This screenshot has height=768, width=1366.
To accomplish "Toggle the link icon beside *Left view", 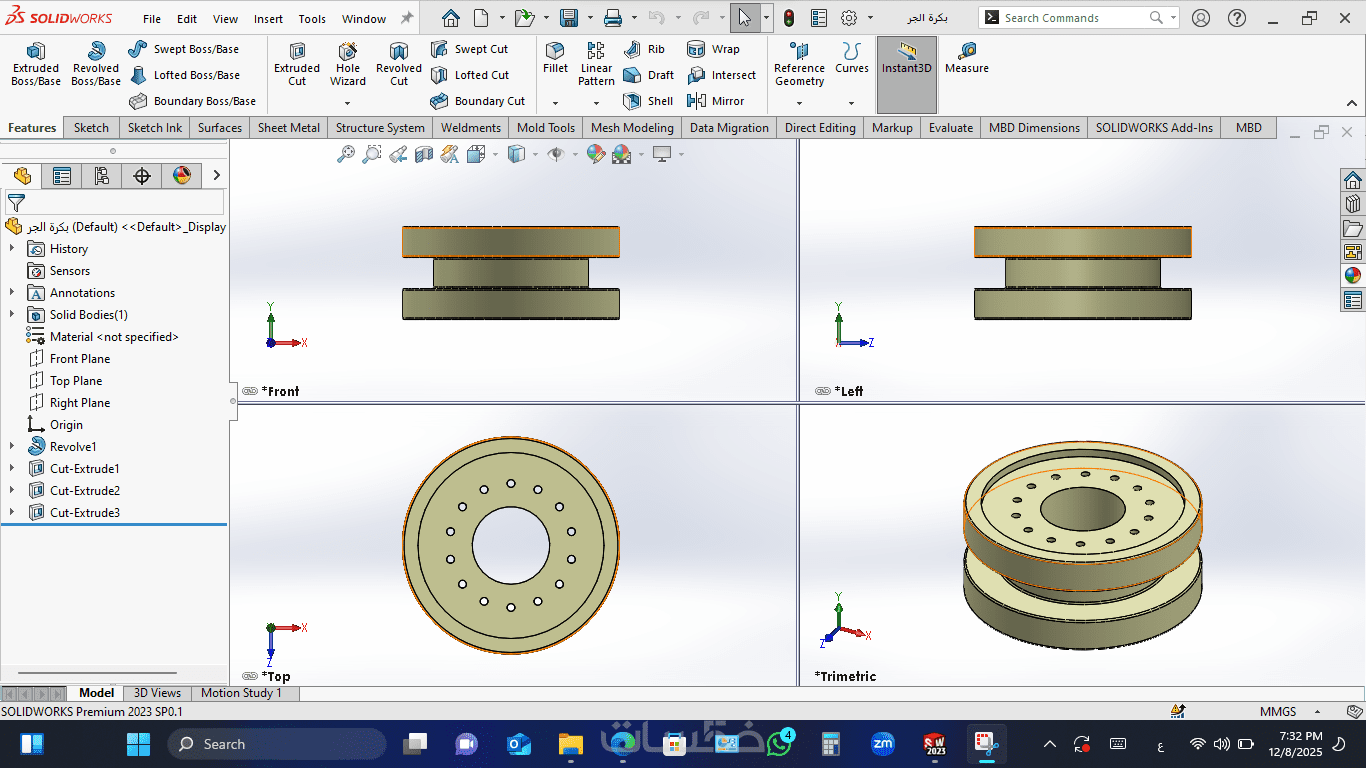I will tap(823, 391).
